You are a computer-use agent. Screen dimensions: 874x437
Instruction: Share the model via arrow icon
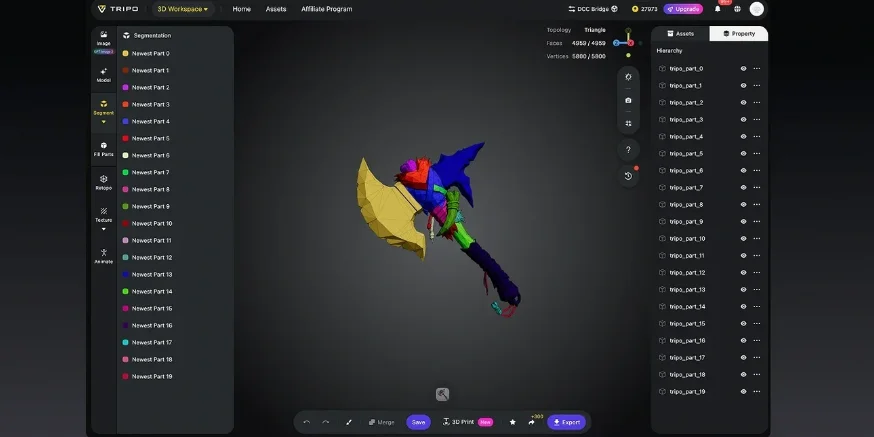pyautogui.click(x=532, y=422)
